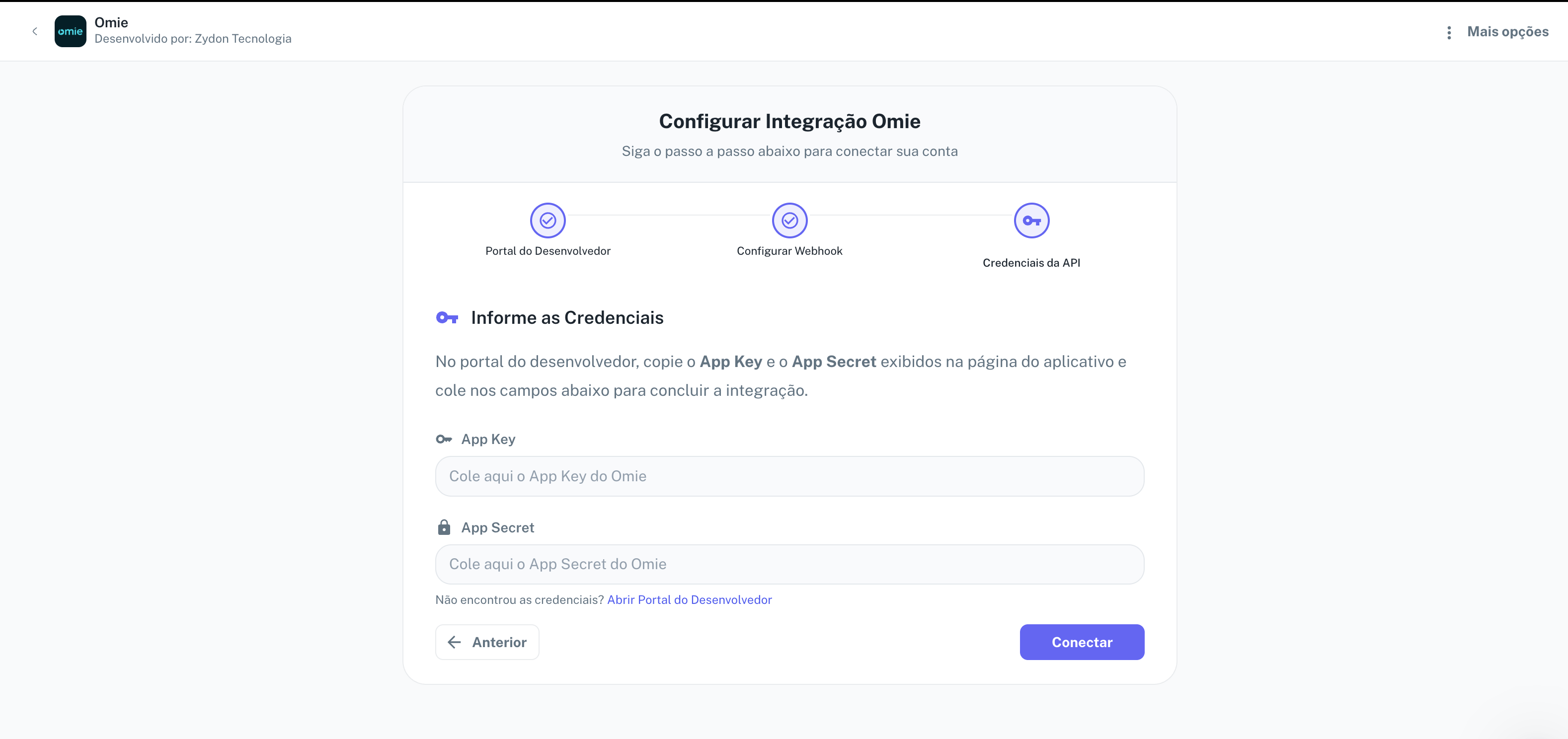Click the Portal do Desenvolvedor step label
1568x739 pixels.
pyautogui.click(x=548, y=251)
